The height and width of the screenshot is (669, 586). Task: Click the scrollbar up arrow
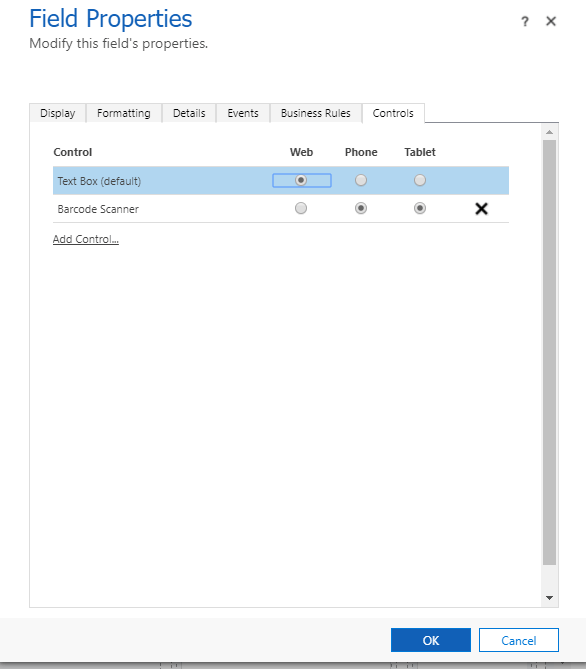550,132
